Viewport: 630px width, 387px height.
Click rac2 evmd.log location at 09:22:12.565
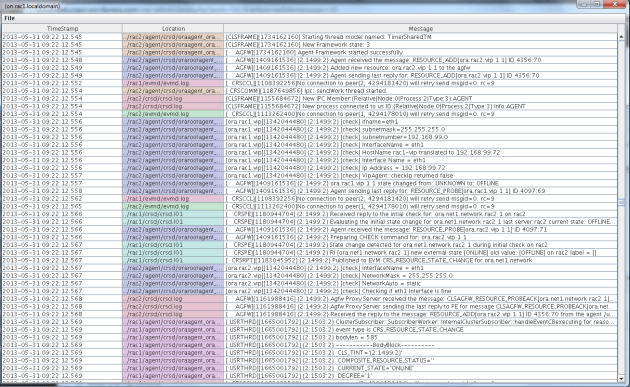(x=173, y=207)
